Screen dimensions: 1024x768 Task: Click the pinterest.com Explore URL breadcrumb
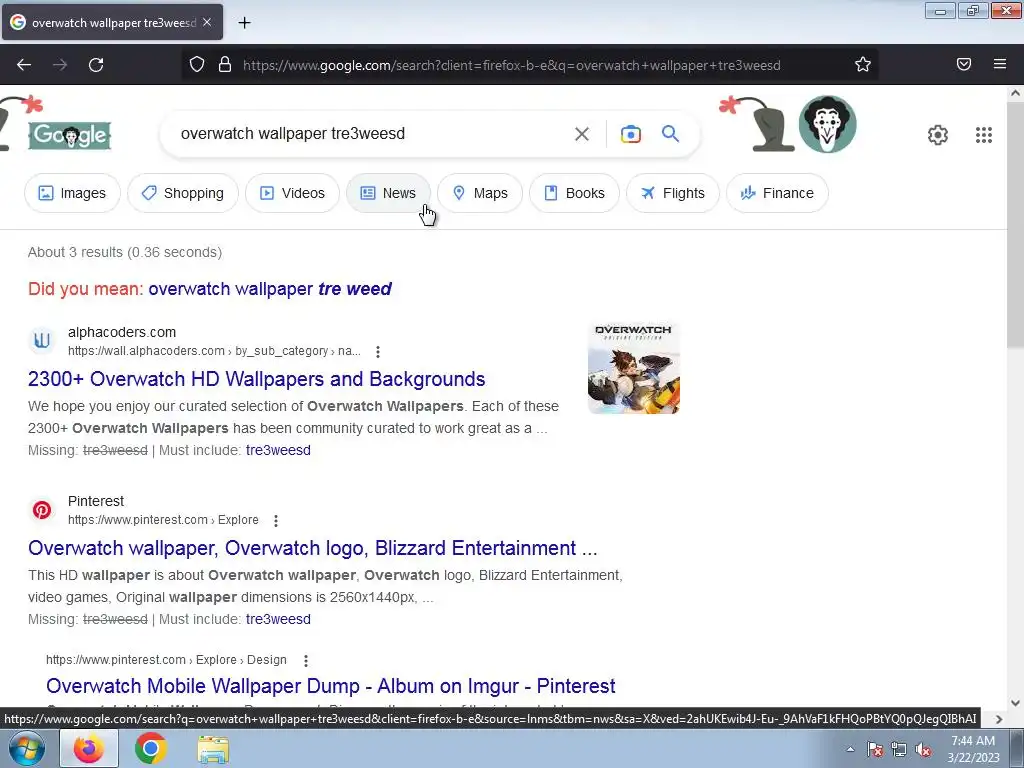click(163, 520)
